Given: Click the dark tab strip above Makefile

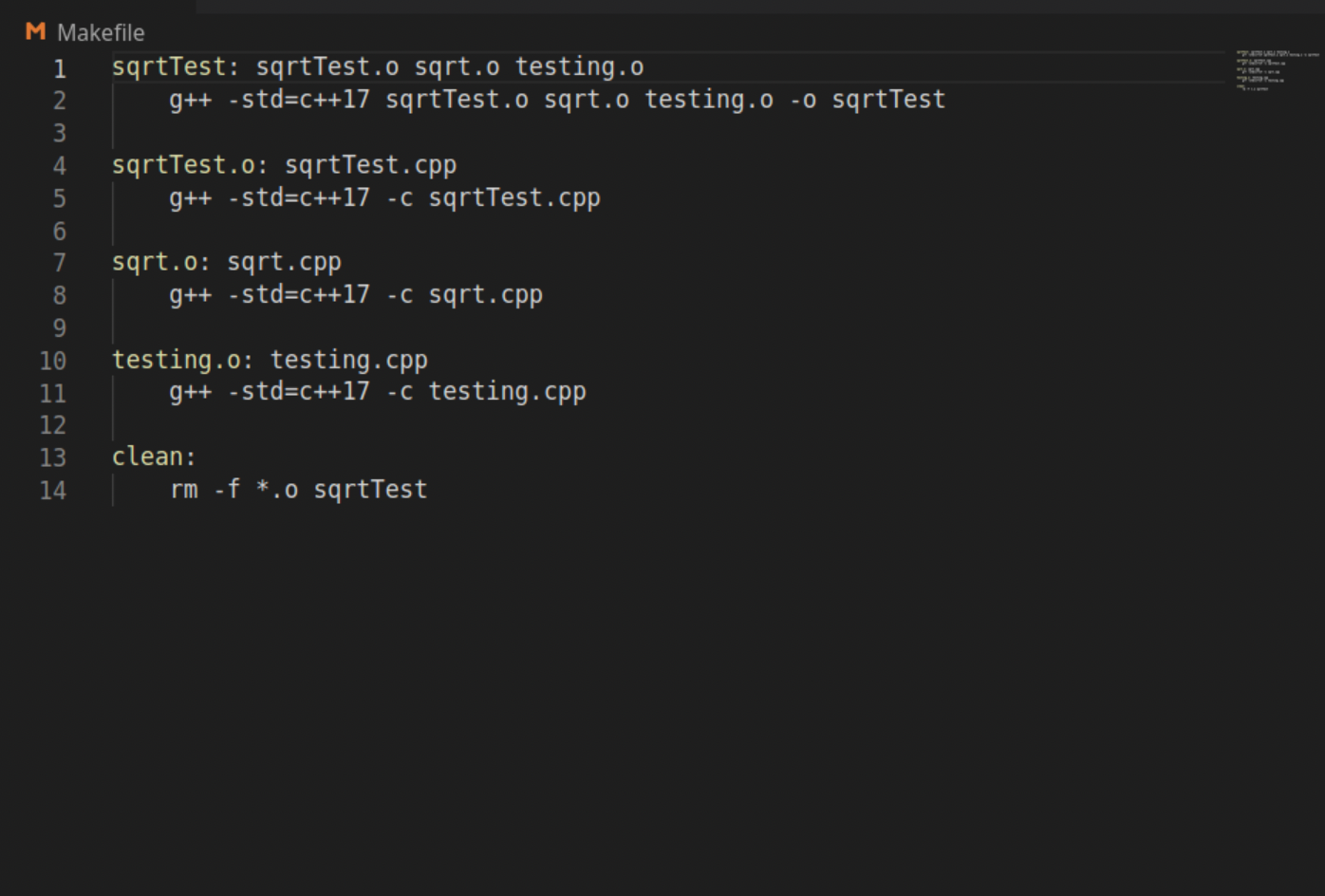Looking at the screenshot, I should click(569, 8).
